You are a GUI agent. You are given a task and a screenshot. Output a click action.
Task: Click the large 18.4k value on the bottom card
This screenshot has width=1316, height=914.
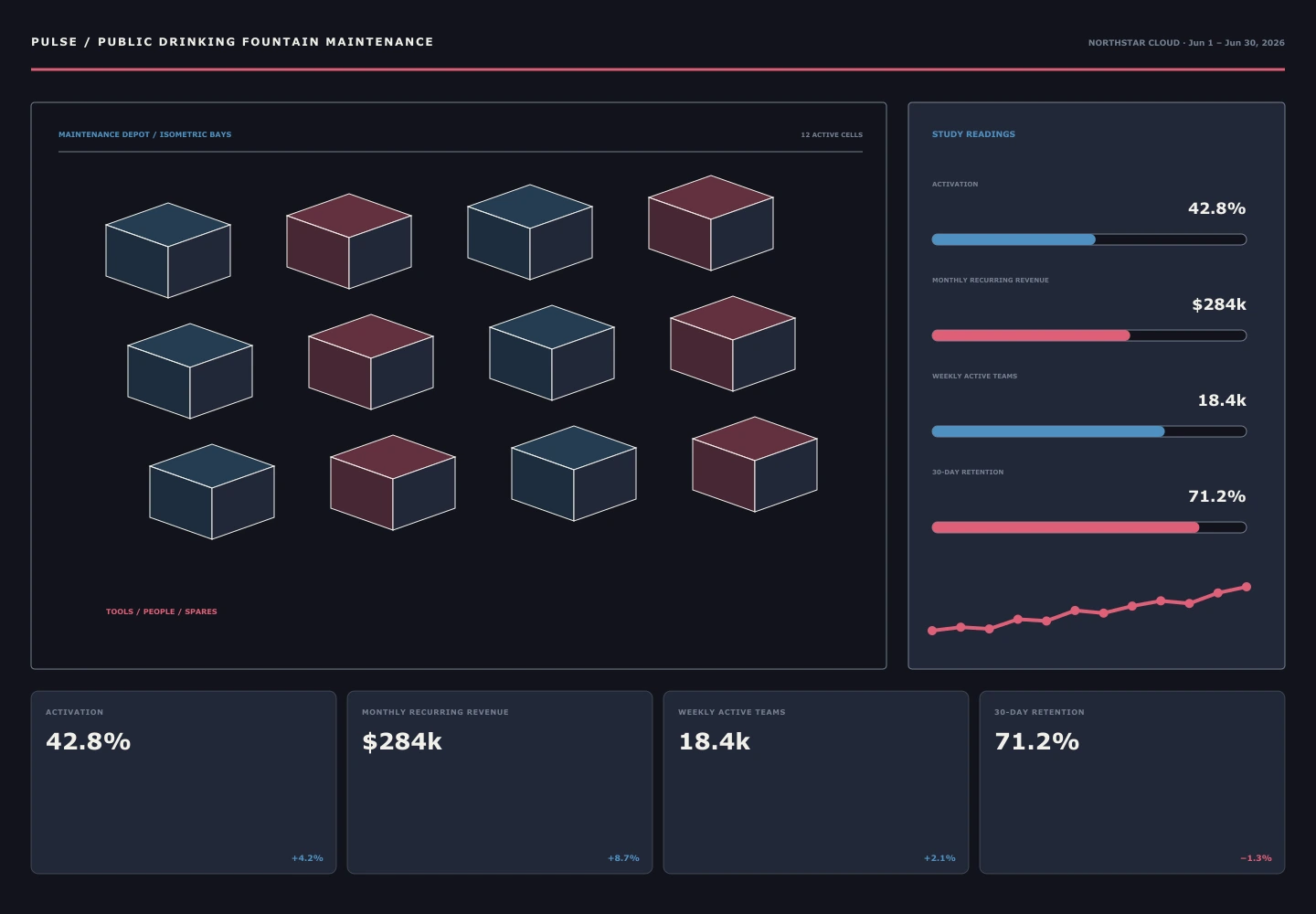tap(715, 741)
